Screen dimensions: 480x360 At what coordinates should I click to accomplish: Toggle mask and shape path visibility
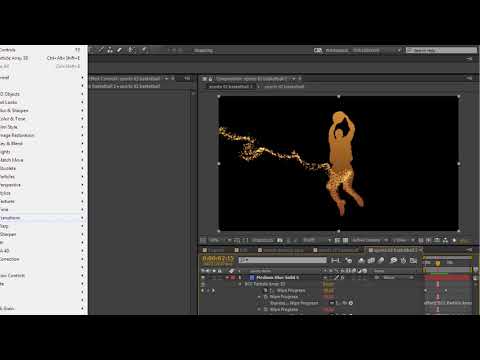click(x=246, y=240)
